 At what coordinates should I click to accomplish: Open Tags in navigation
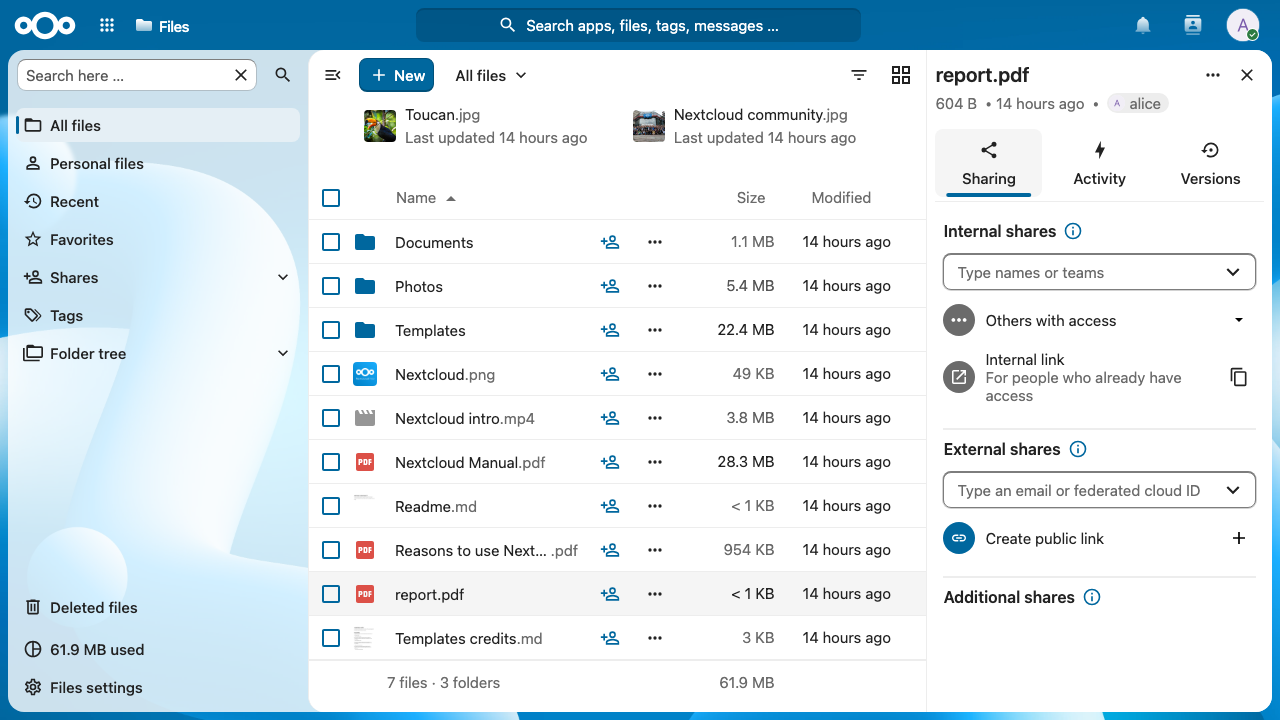[158, 315]
